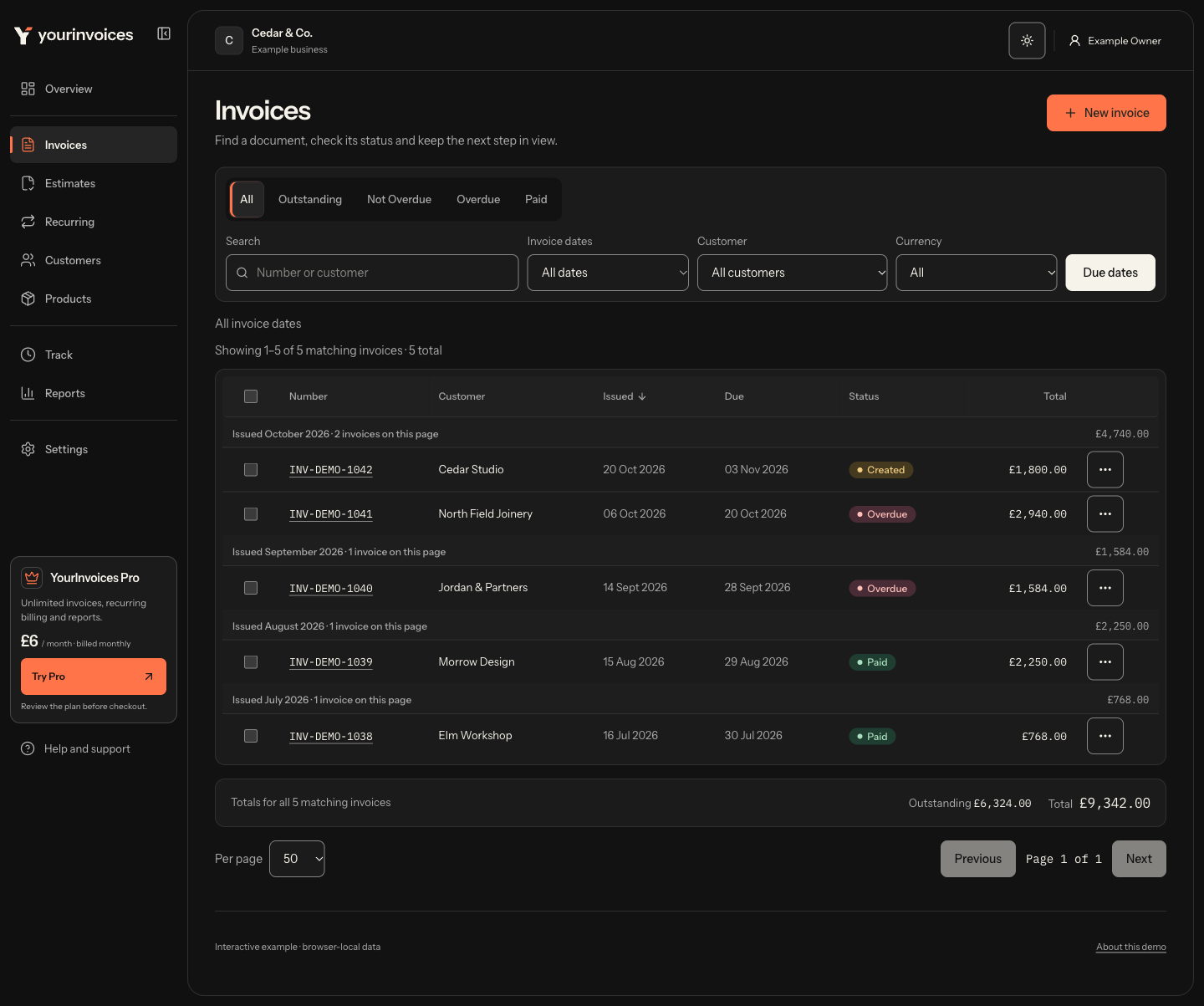Click the Customers people icon

pyautogui.click(x=28, y=260)
